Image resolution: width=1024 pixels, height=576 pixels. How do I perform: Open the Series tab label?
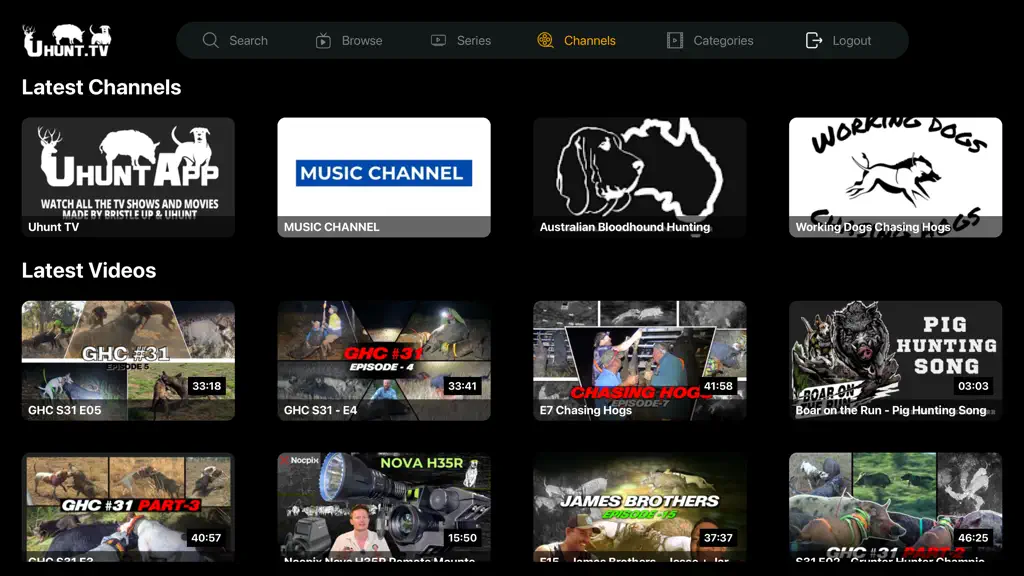point(473,40)
